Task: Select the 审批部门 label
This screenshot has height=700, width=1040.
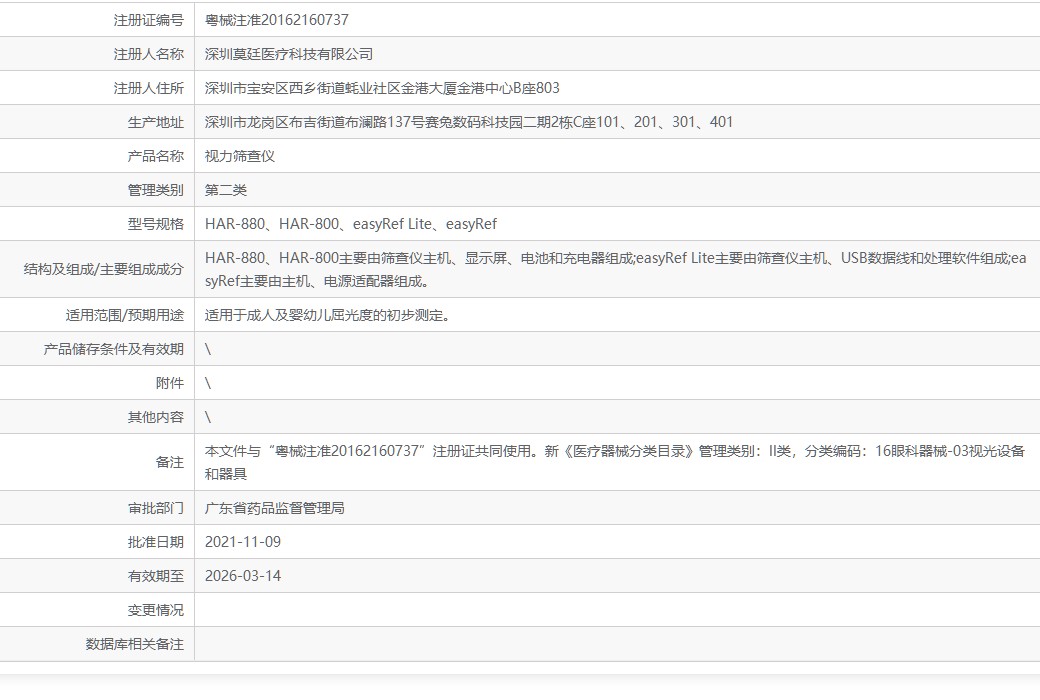Action: tap(155, 508)
